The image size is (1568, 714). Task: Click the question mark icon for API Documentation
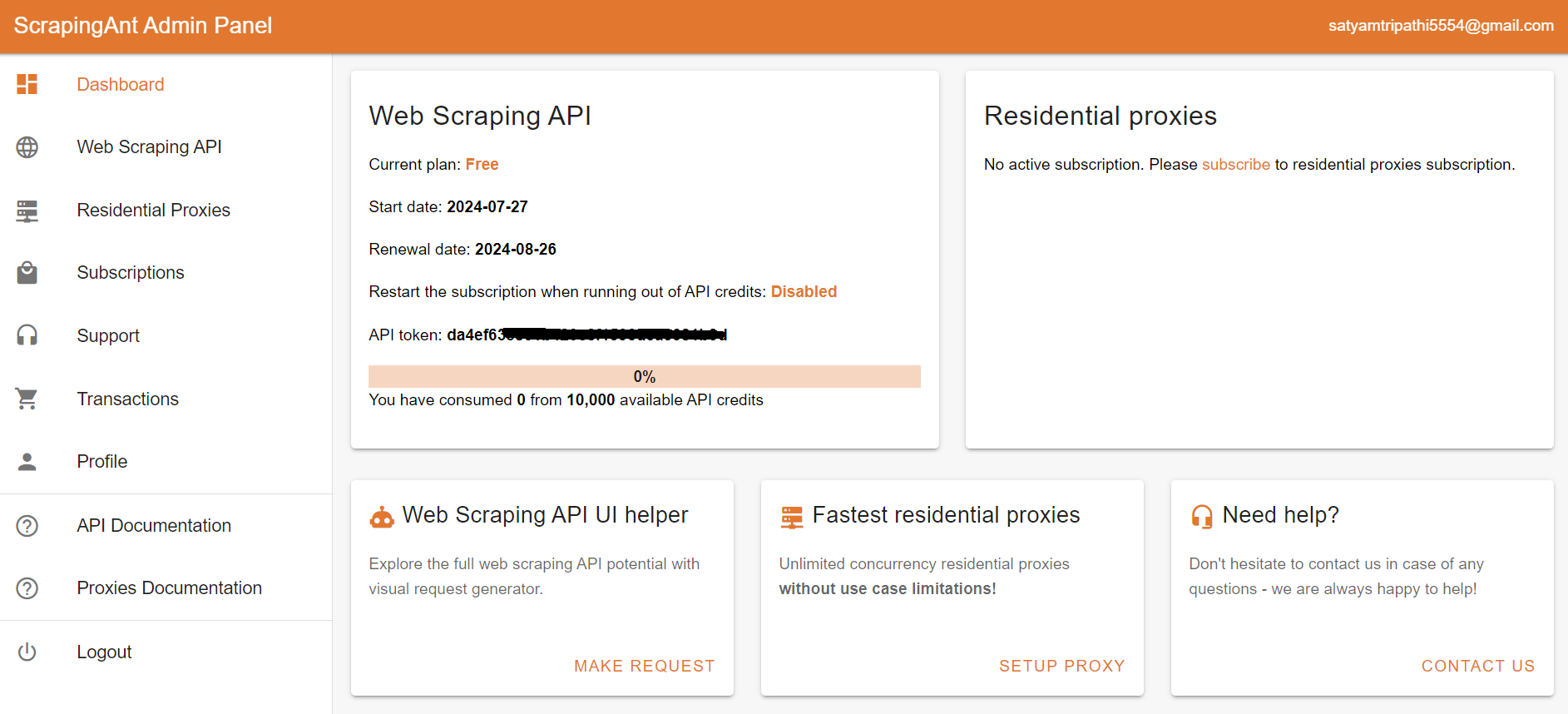(27, 526)
